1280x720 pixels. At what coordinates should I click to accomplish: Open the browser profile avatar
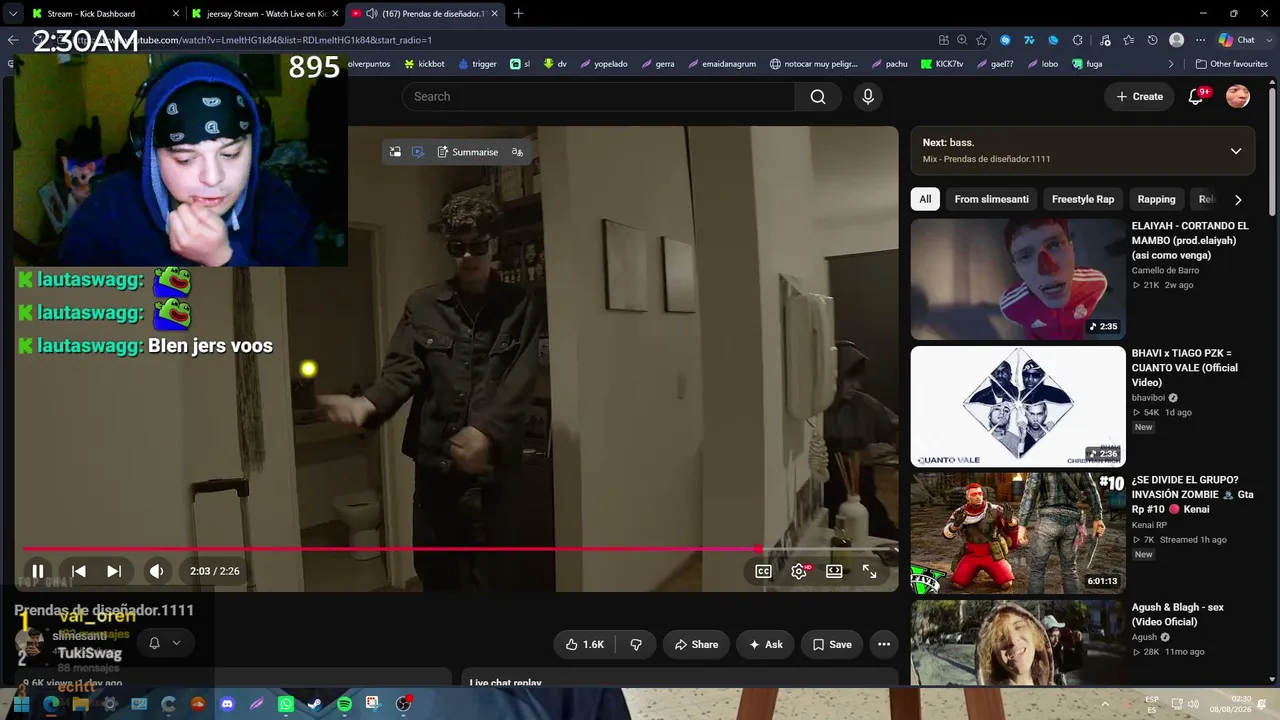coord(1177,40)
